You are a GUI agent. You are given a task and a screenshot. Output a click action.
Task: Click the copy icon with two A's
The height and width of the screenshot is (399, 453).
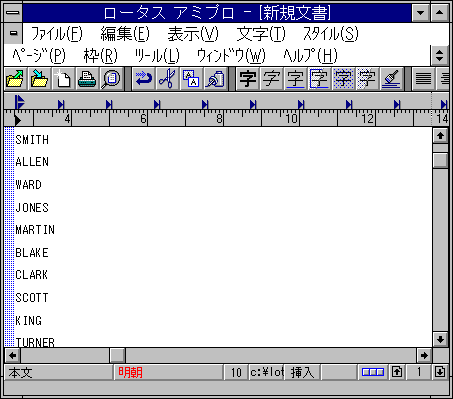coord(192,79)
